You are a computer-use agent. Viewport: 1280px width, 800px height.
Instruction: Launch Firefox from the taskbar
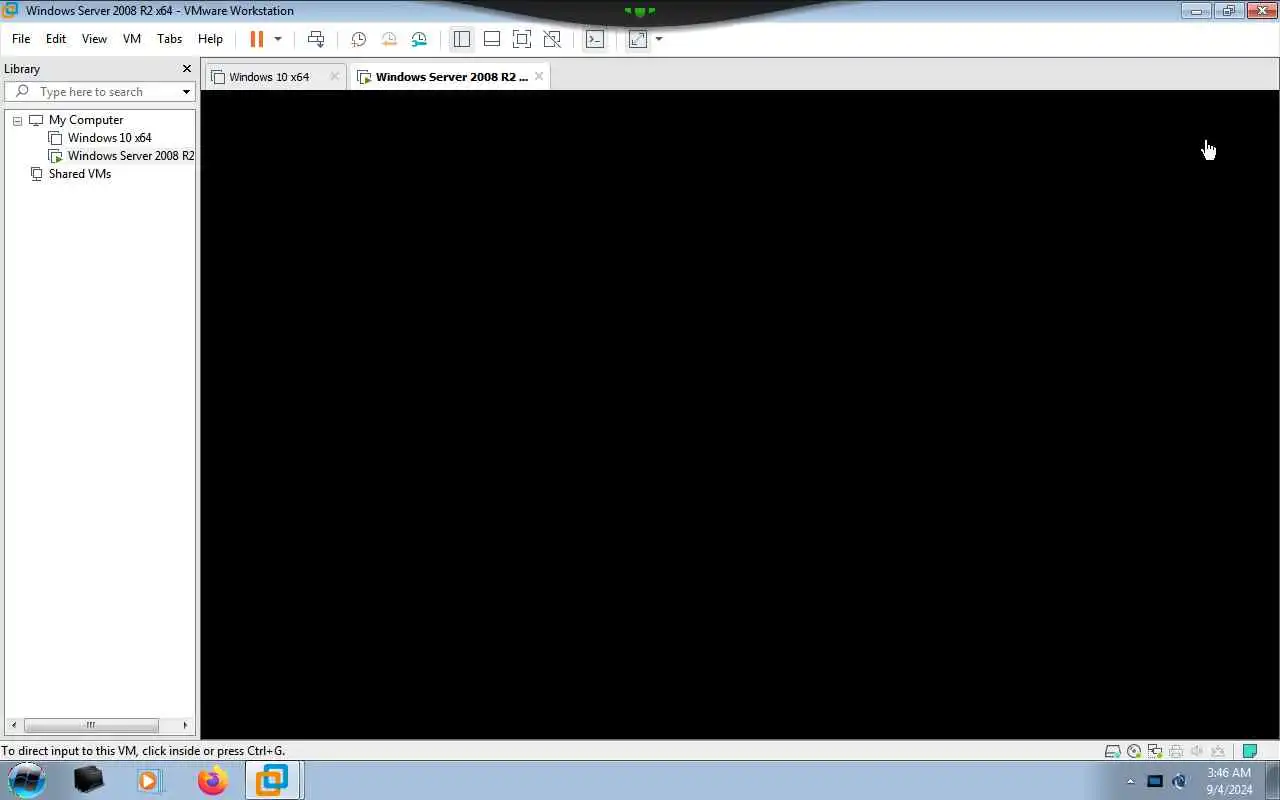[212, 780]
